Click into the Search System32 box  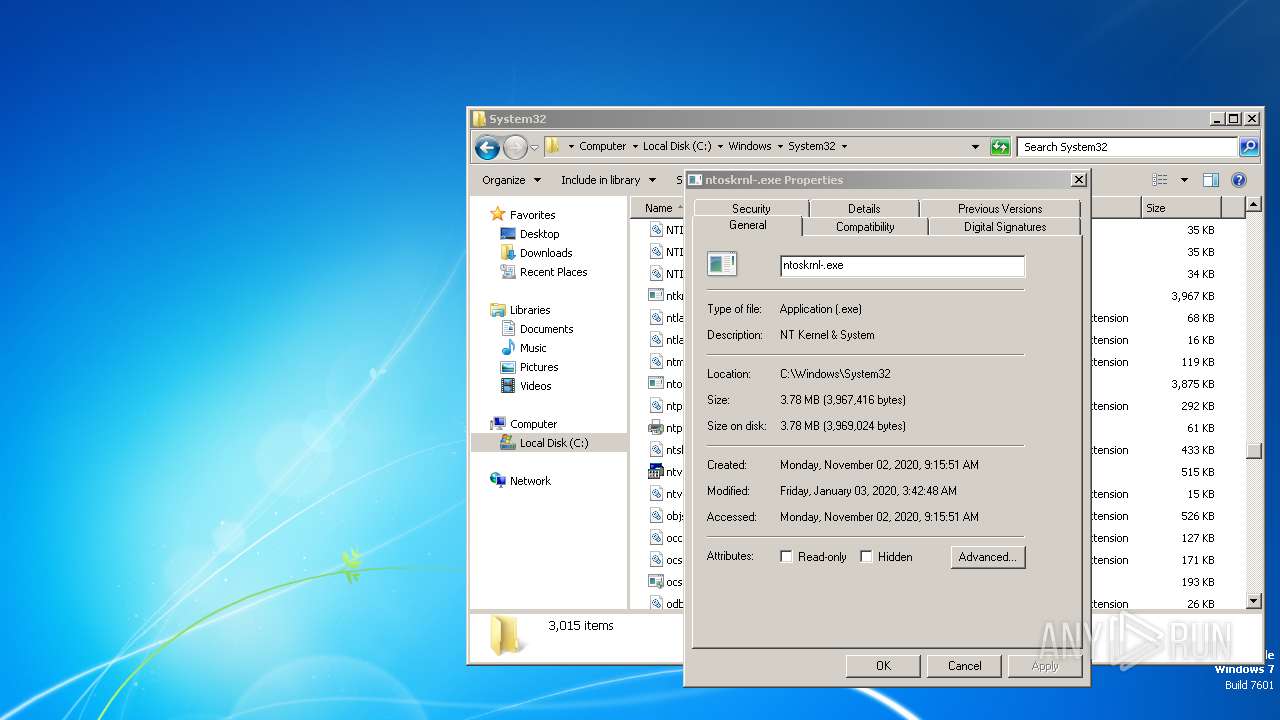point(1127,147)
